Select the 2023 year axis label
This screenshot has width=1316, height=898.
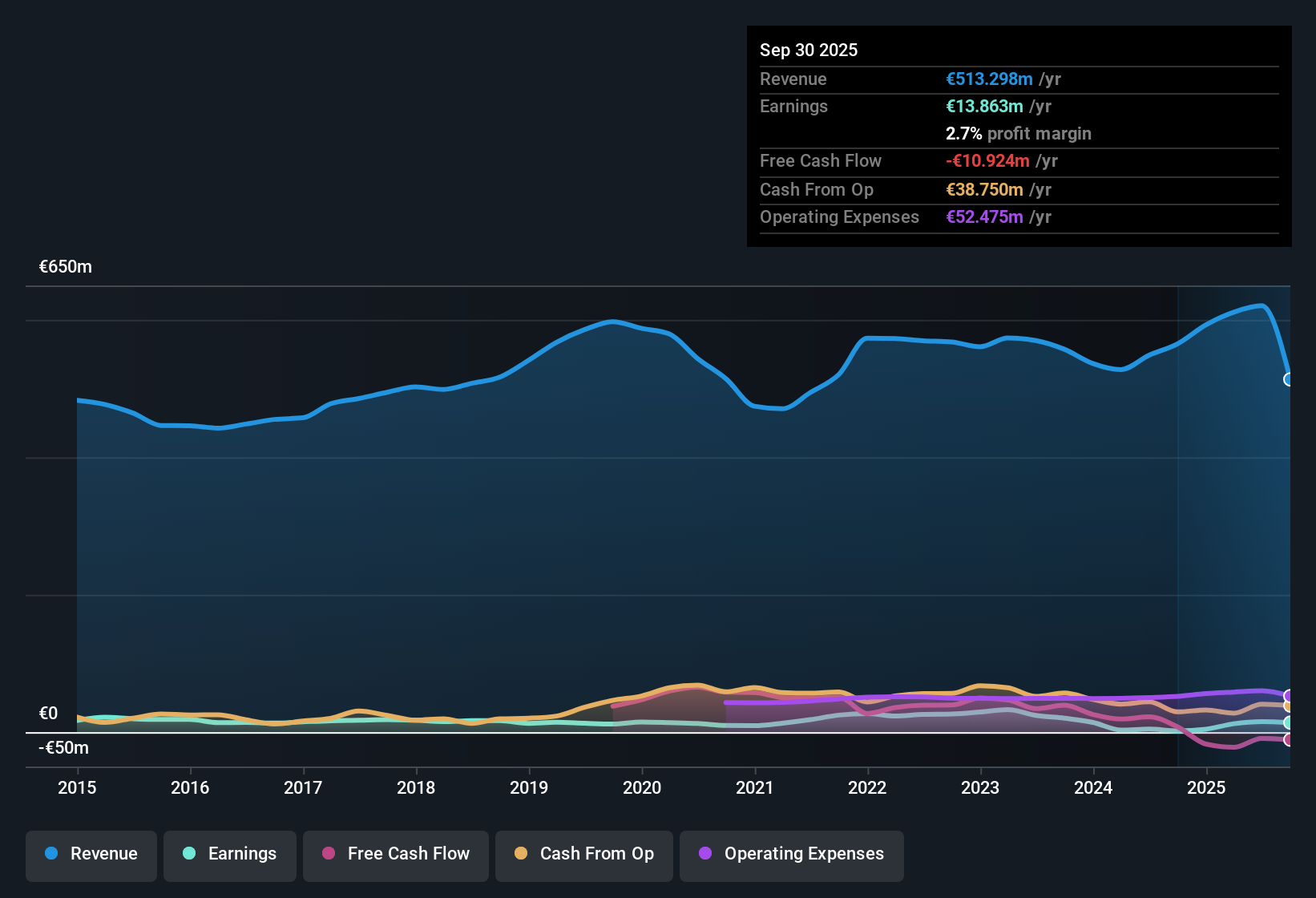click(x=980, y=788)
